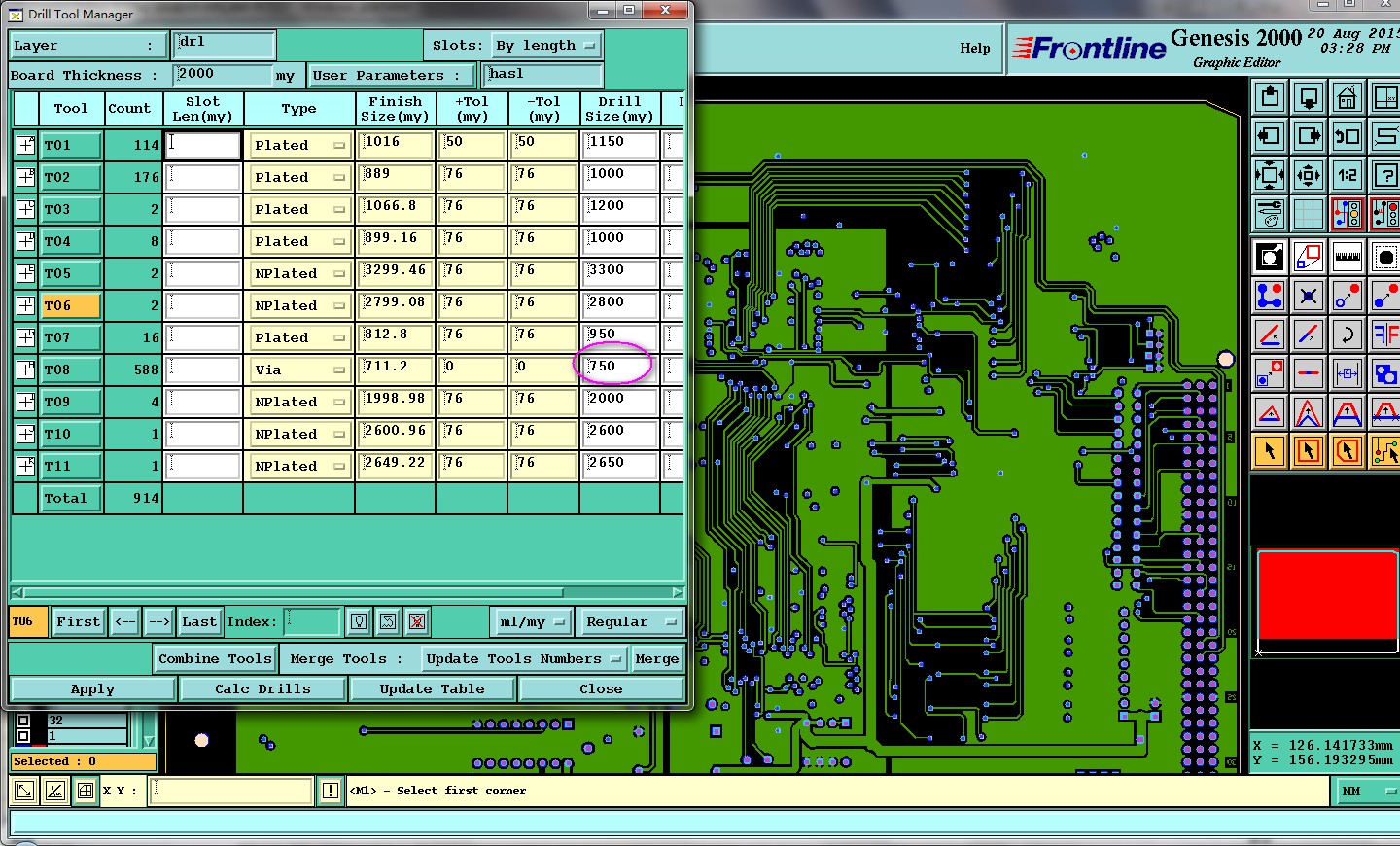This screenshot has width=1400, height=846.
Task: Click the red X delete icon beside Index
Action: pos(417,621)
